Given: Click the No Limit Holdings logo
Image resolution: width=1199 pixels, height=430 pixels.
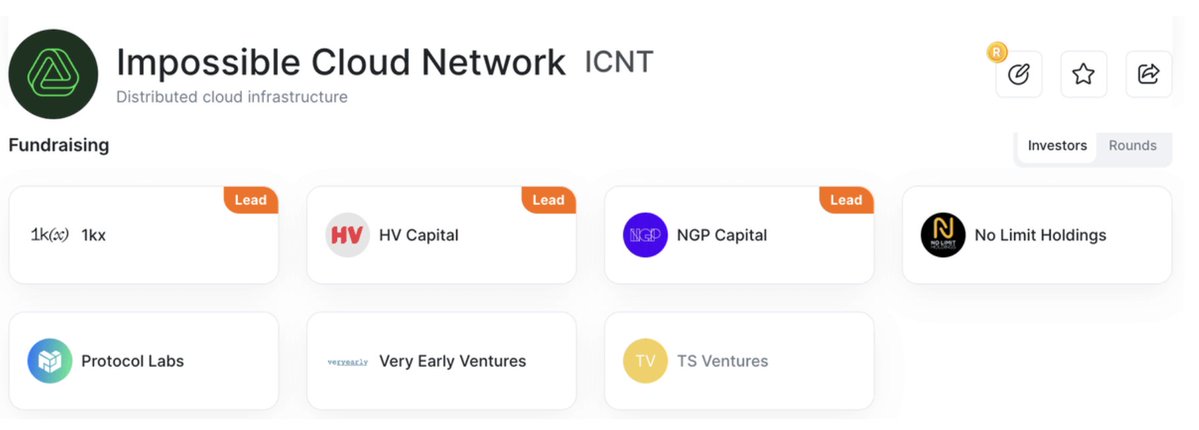Looking at the screenshot, I should coord(943,235).
